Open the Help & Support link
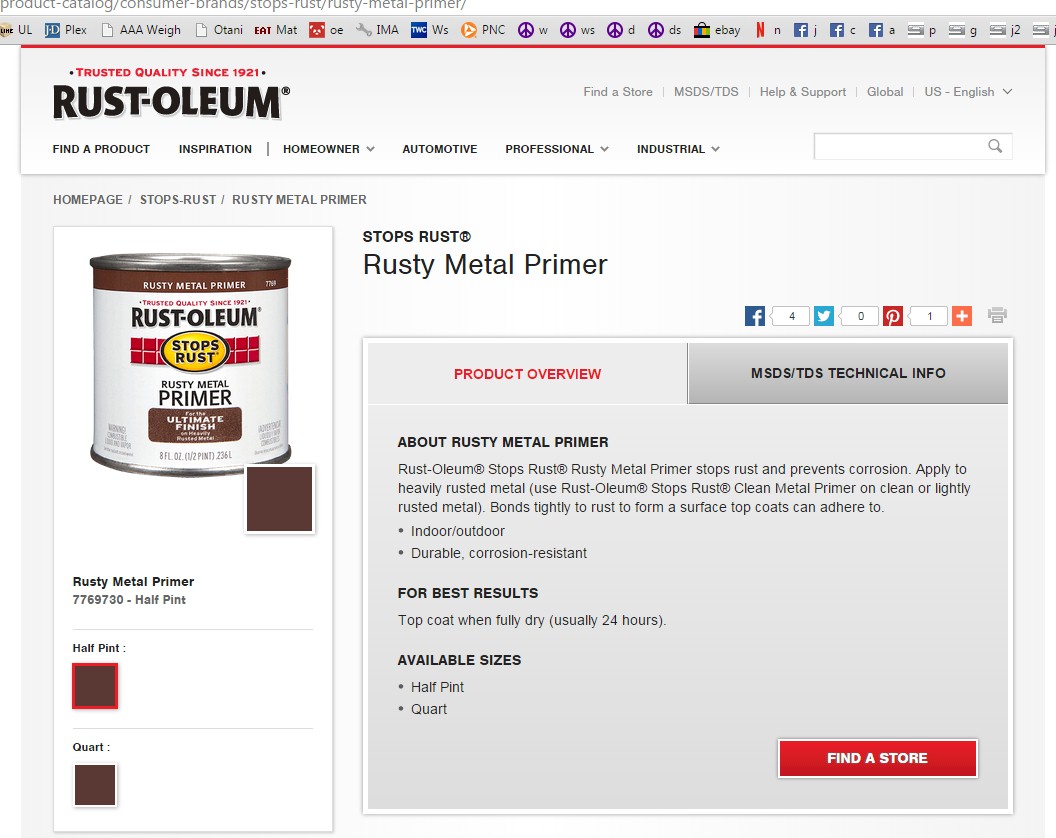 click(803, 92)
